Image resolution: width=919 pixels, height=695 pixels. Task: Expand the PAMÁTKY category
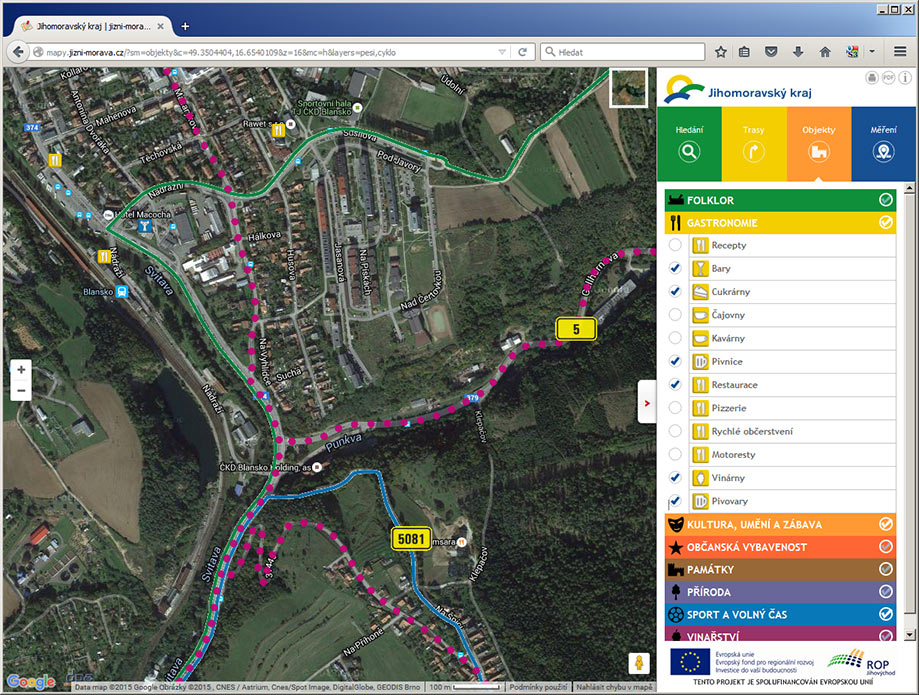coord(780,570)
